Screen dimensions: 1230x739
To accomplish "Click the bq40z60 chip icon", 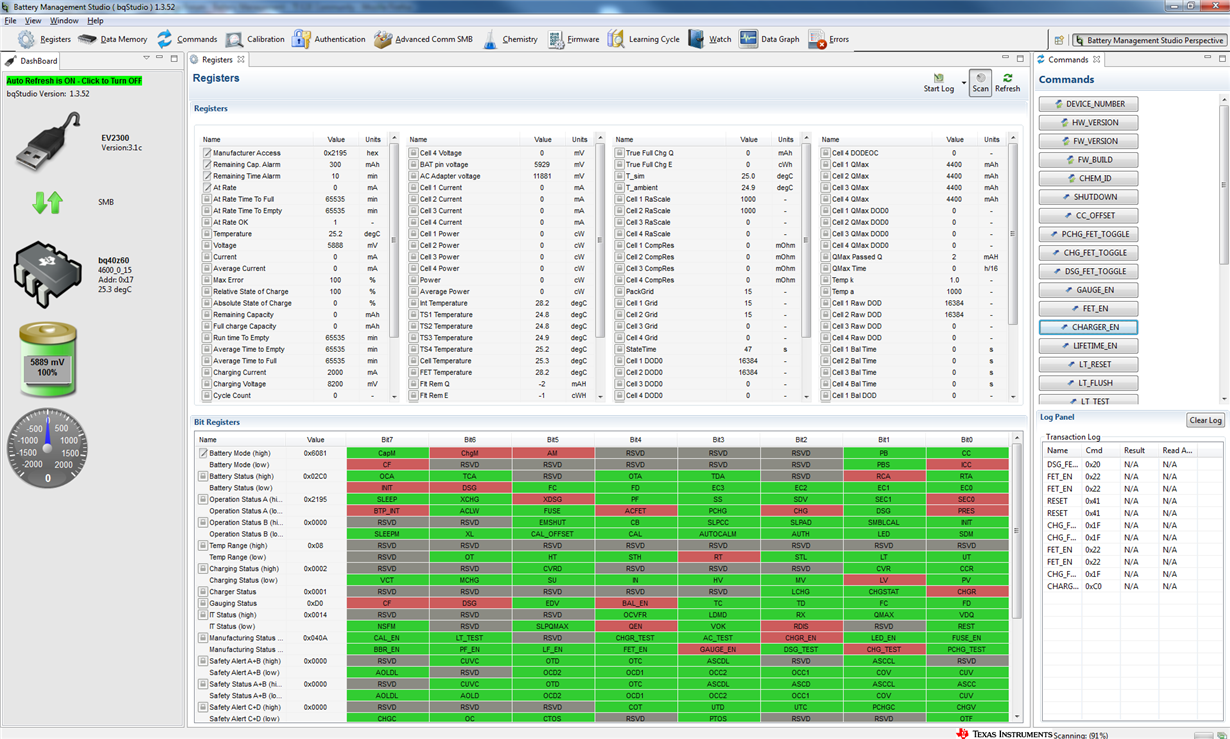I will [x=47, y=273].
